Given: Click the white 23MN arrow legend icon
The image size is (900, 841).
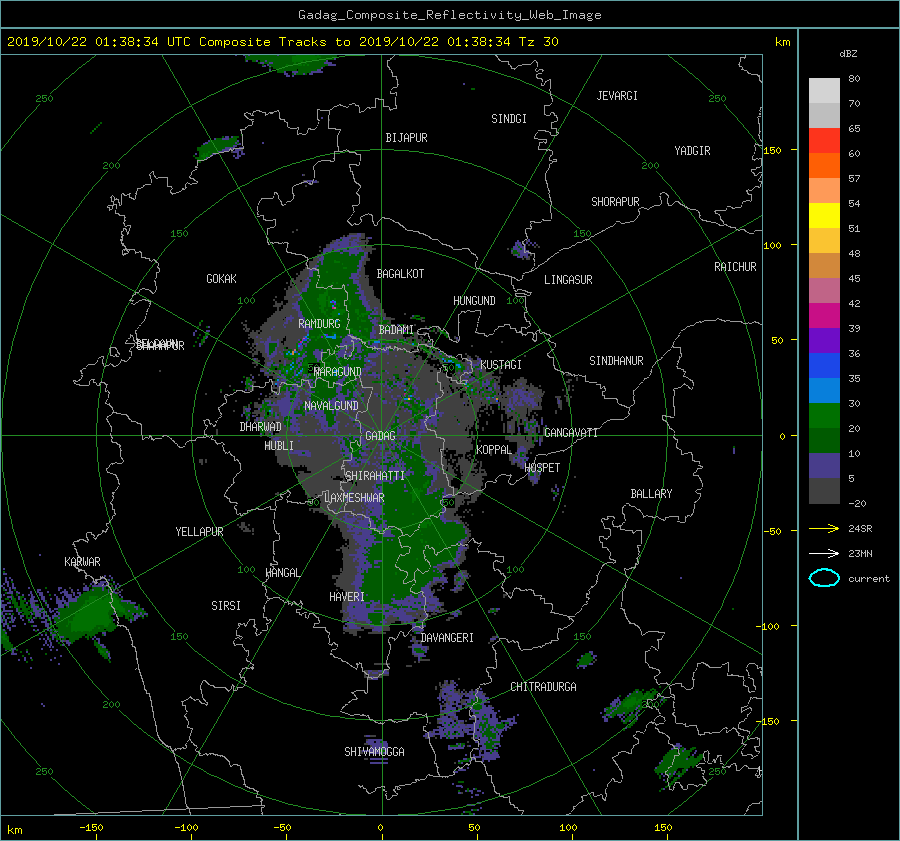Looking at the screenshot, I should pyautogui.click(x=824, y=553).
